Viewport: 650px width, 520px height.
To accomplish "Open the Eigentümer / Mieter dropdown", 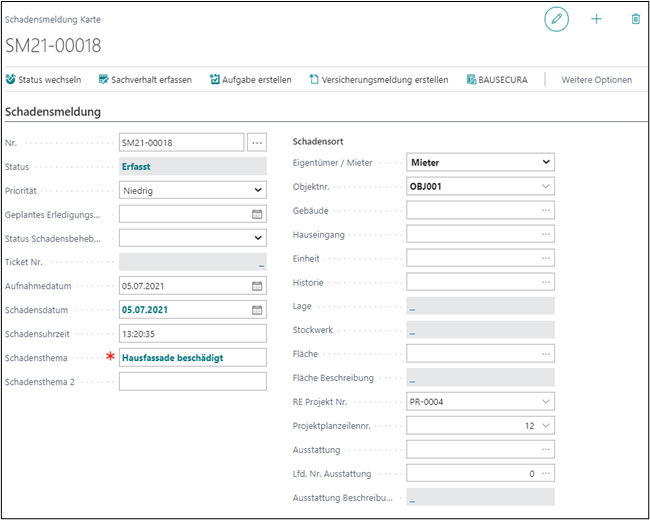I will click(545, 162).
